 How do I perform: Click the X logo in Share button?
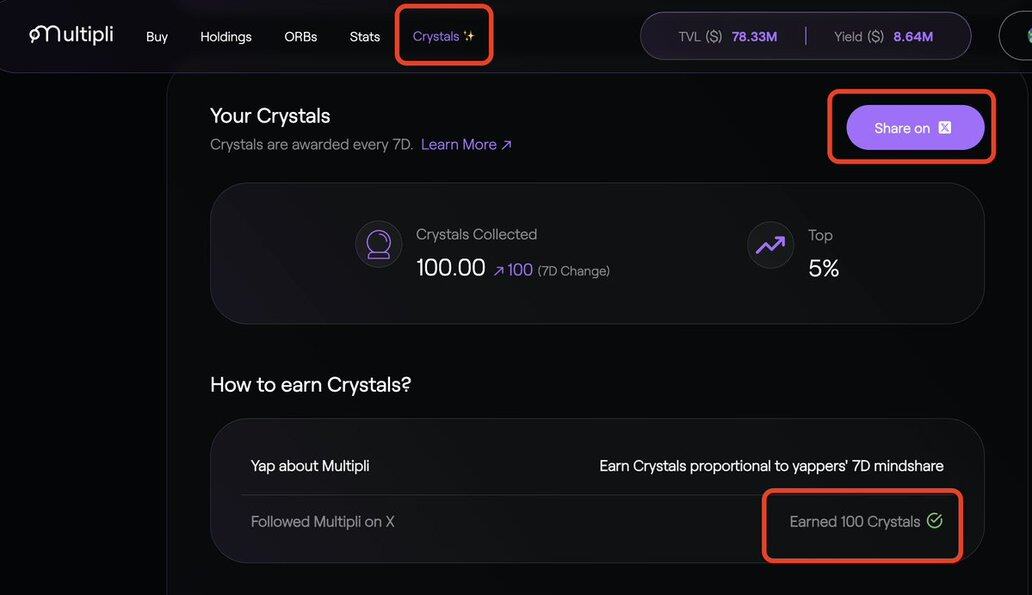[945, 128]
